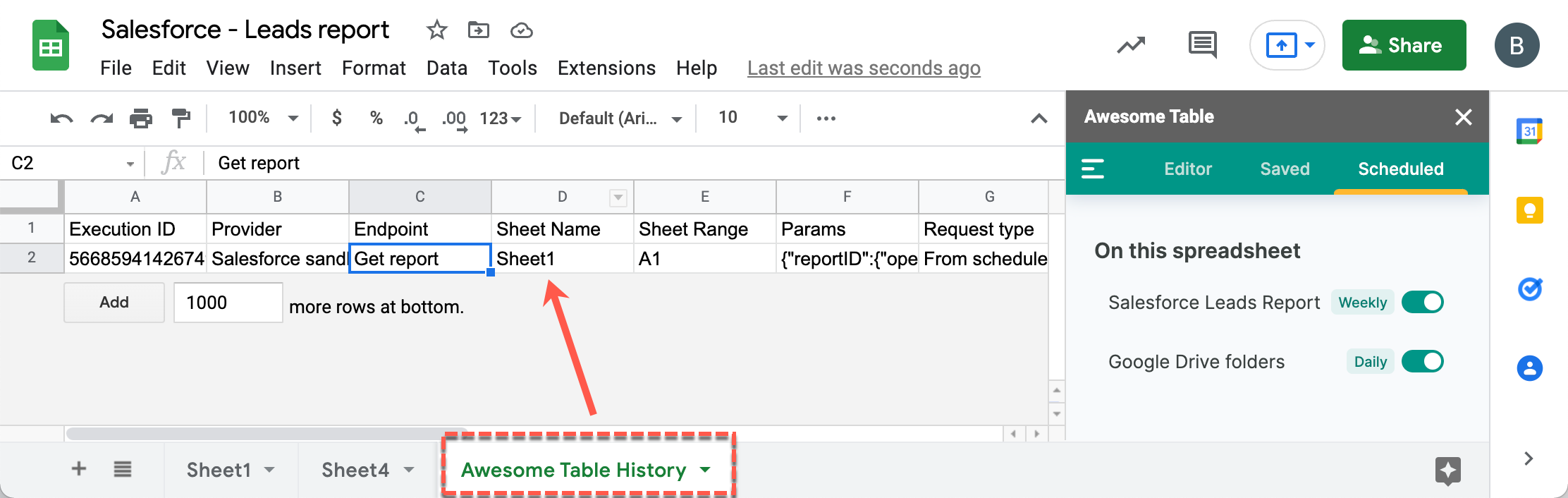This screenshot has width=1568, height=498.
Task: Select the Scheduled tab
Action: click(x=1401, y=169)
